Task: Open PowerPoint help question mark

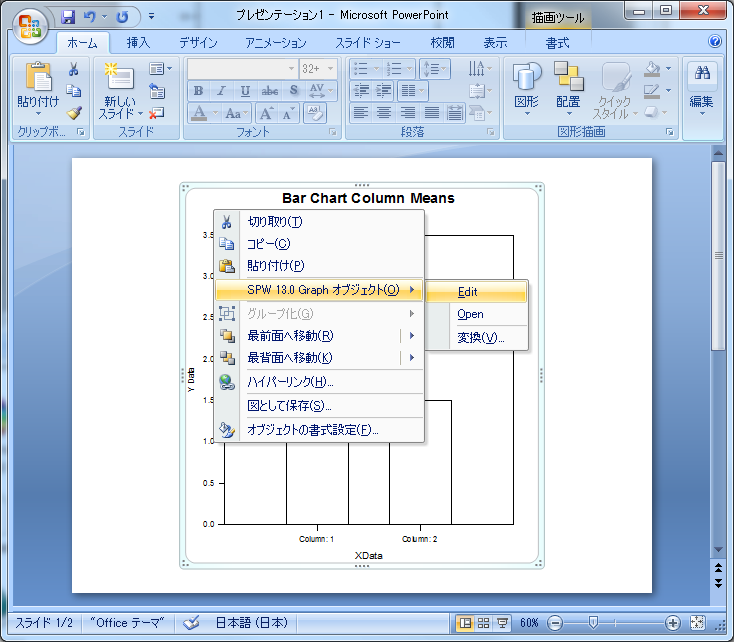Action: click(715, 42)
